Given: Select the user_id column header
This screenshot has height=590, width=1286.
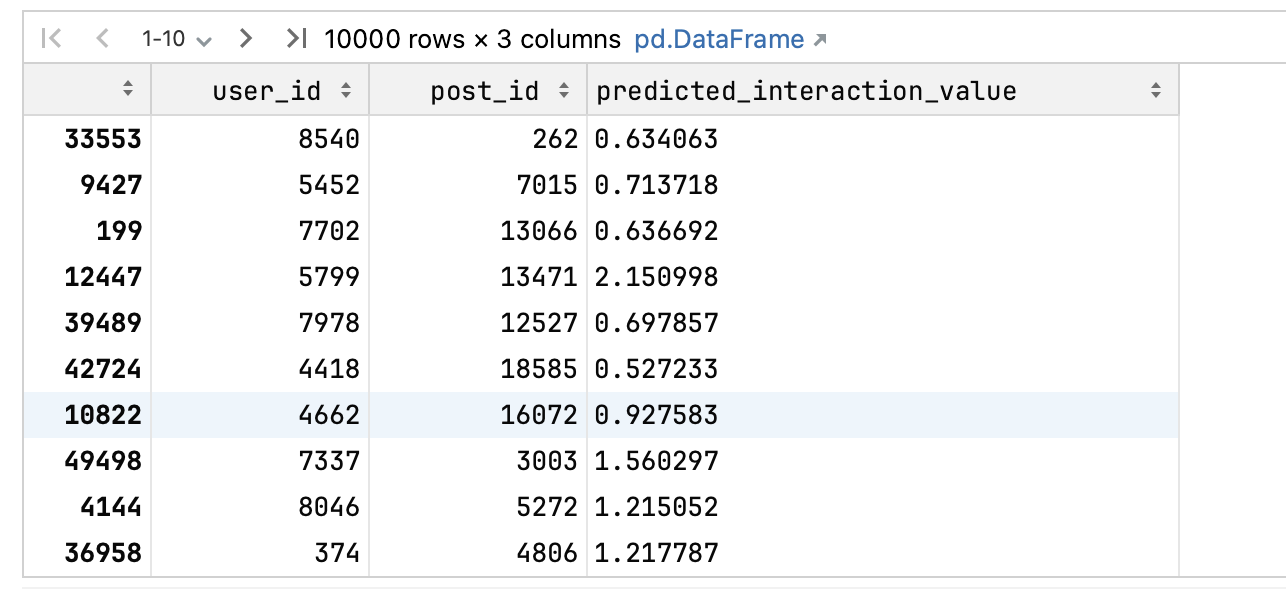Looking at the screenshot, I should tap(266, 91).
